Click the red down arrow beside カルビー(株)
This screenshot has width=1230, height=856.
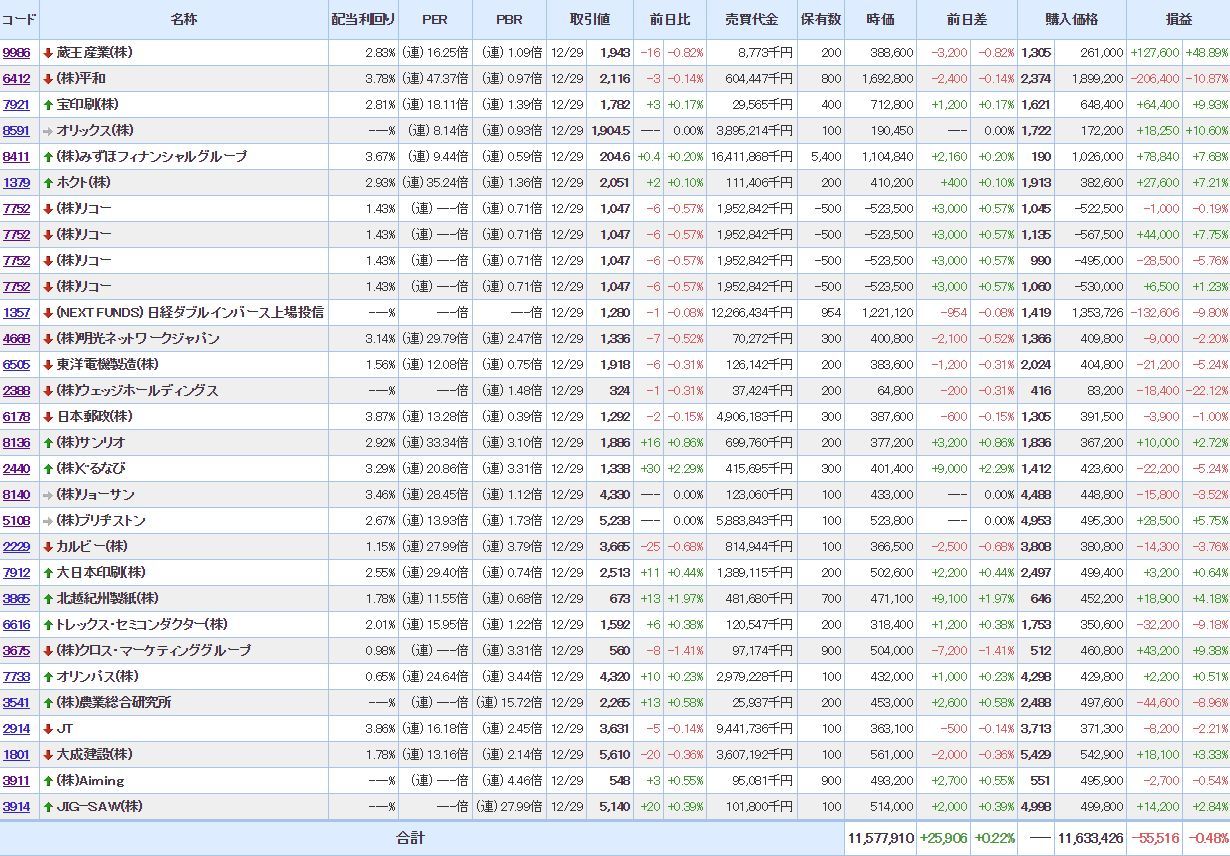(x=47, y=547)
